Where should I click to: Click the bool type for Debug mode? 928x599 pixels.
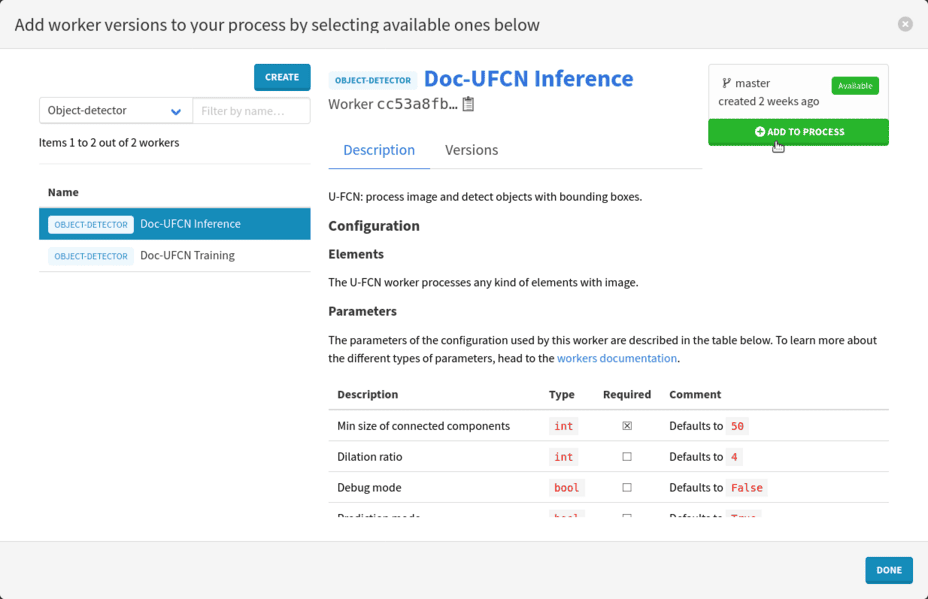pyautogui.click(x=566, y=488)
